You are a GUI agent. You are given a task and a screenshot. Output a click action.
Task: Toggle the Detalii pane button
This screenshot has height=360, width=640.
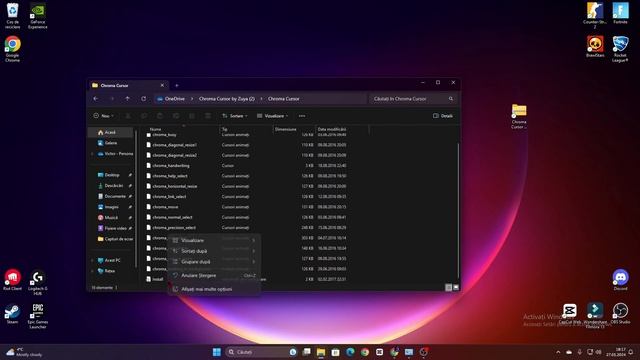[443, 116]
